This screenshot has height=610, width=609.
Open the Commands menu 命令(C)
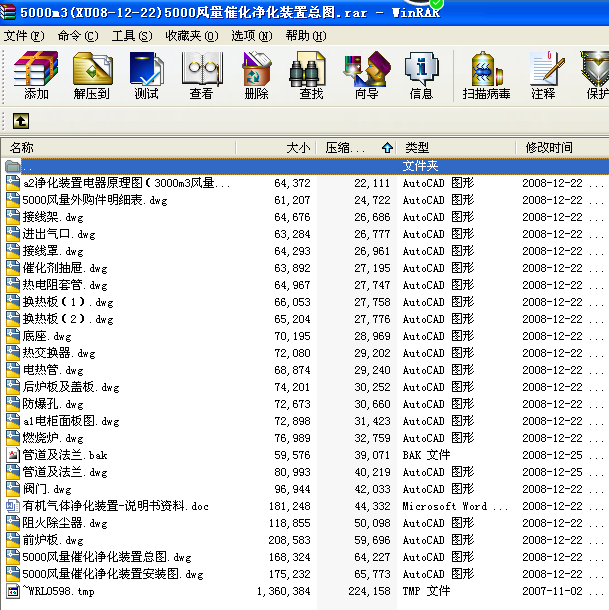pos(78,36)
